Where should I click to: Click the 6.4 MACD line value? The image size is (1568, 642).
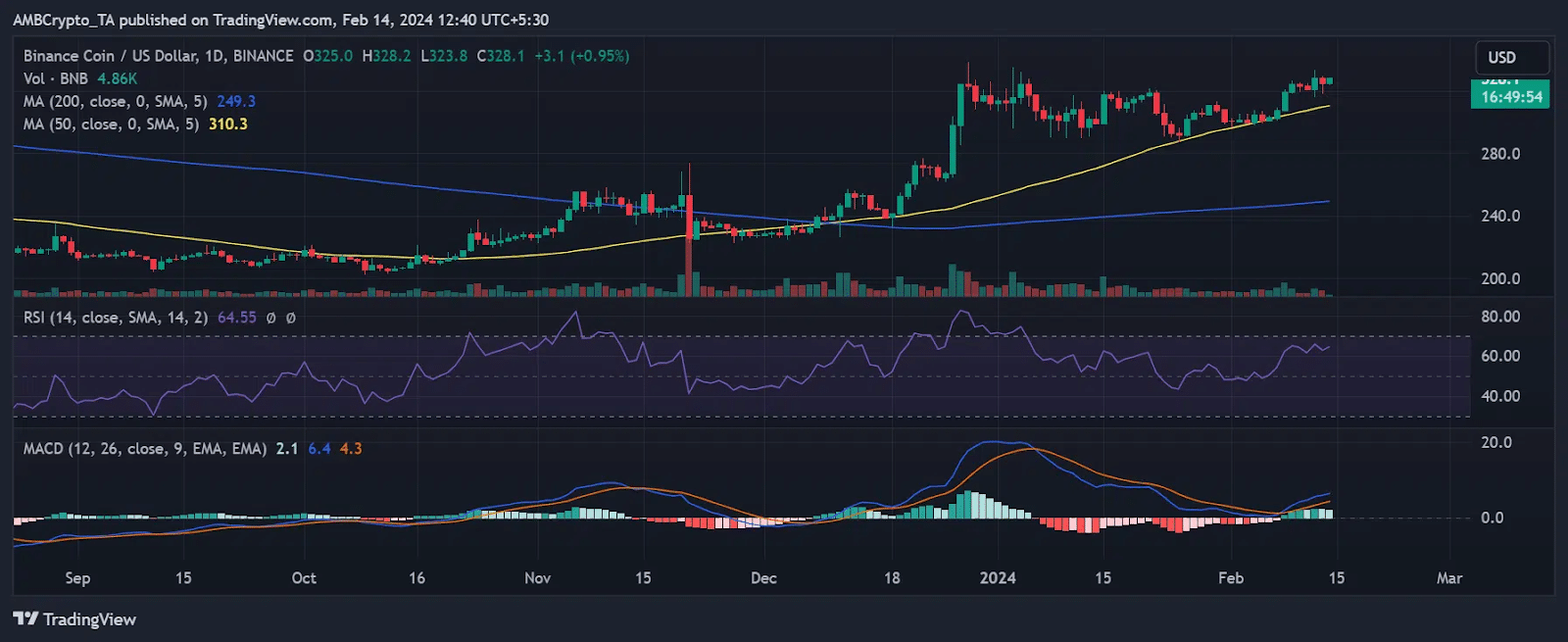(x=319, y=449)
